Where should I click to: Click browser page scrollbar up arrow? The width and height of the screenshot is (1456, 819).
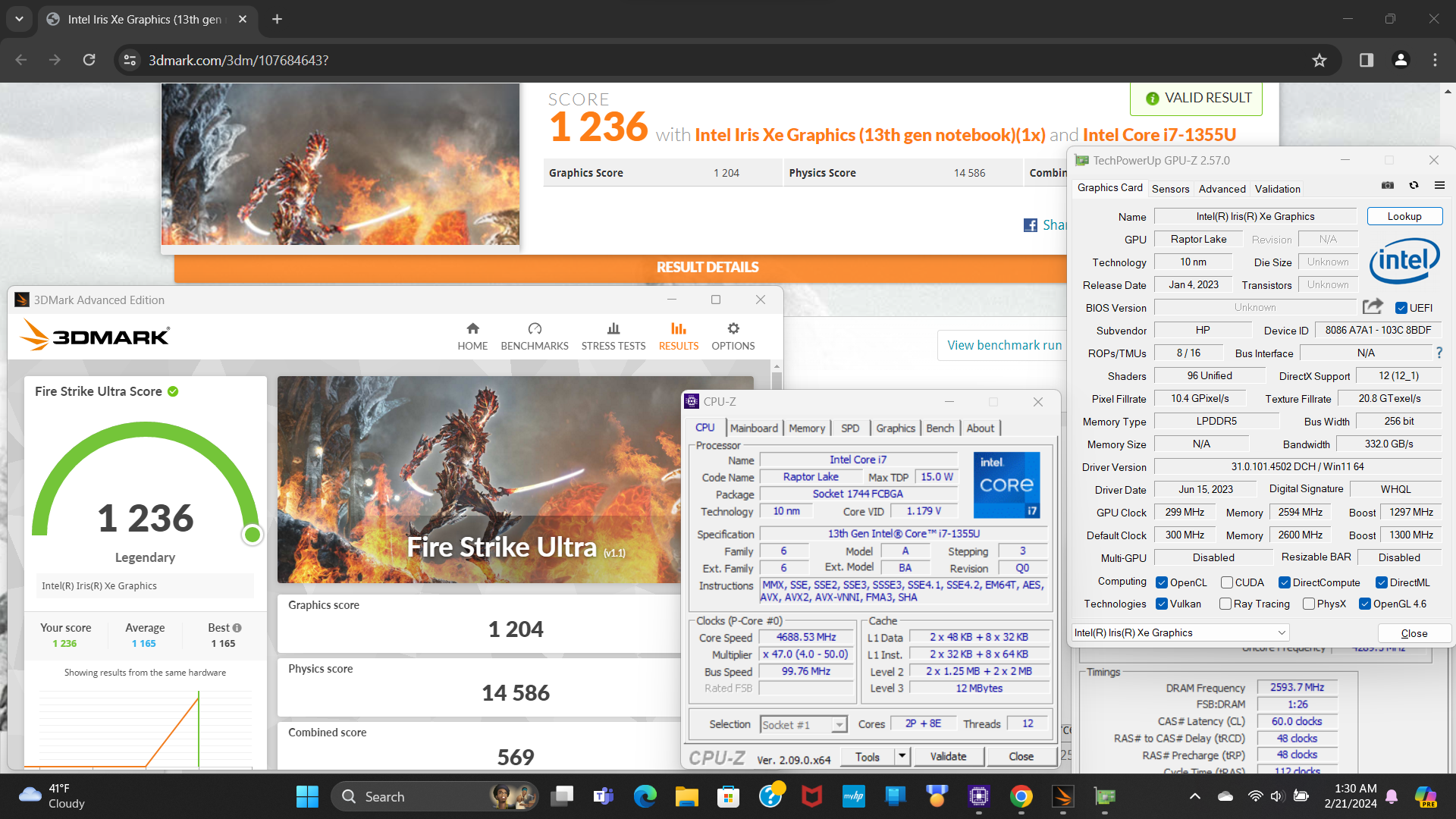(1448, 91)
